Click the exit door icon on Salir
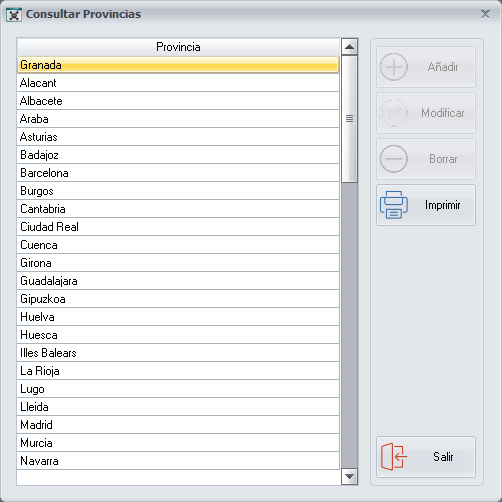The height and width of the screenshot is (502, 502). pos(394,457)
